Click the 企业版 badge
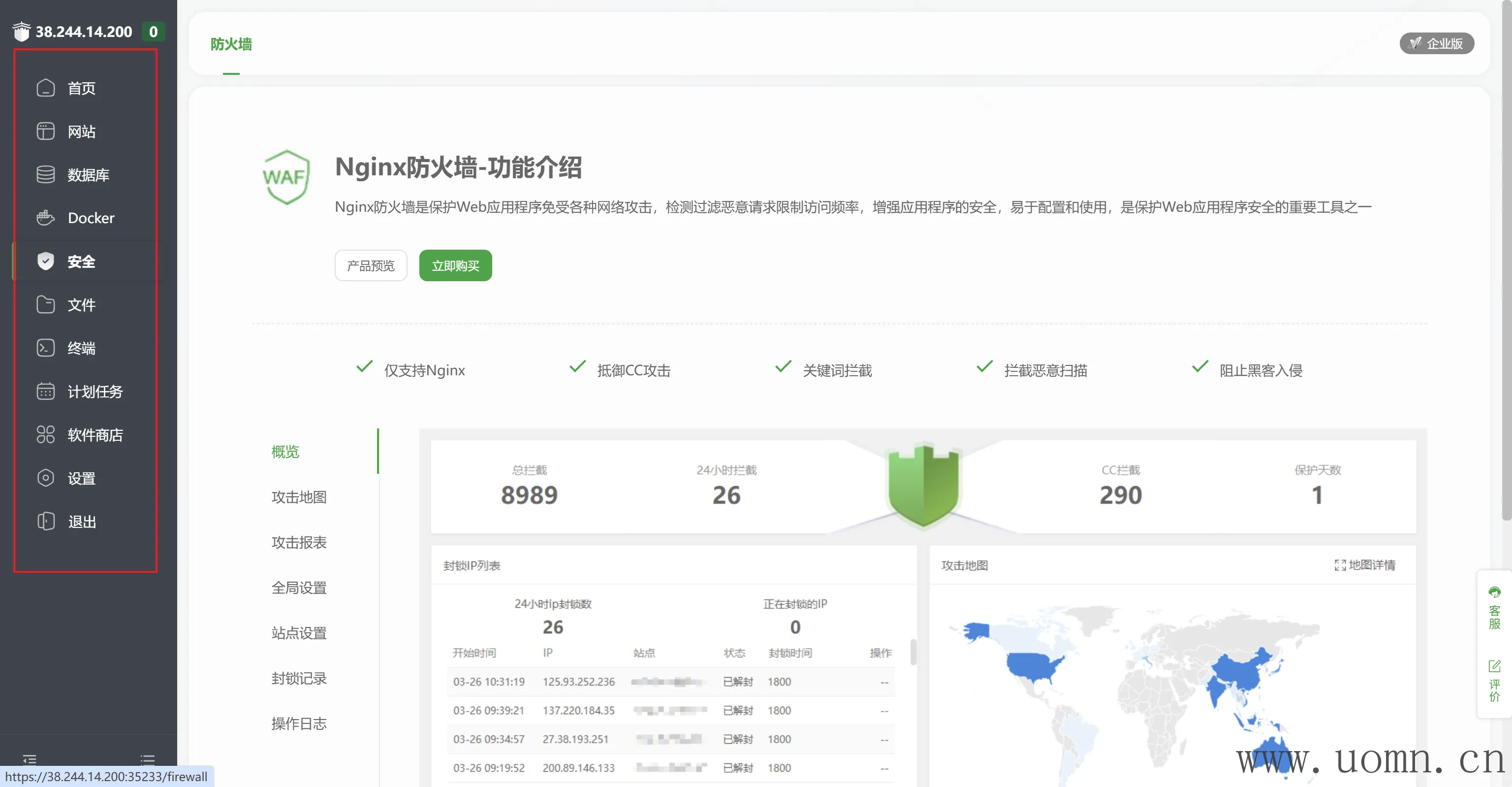Image resolution: width=1512 pixels, height=787 pixels. pos(1436,43)
